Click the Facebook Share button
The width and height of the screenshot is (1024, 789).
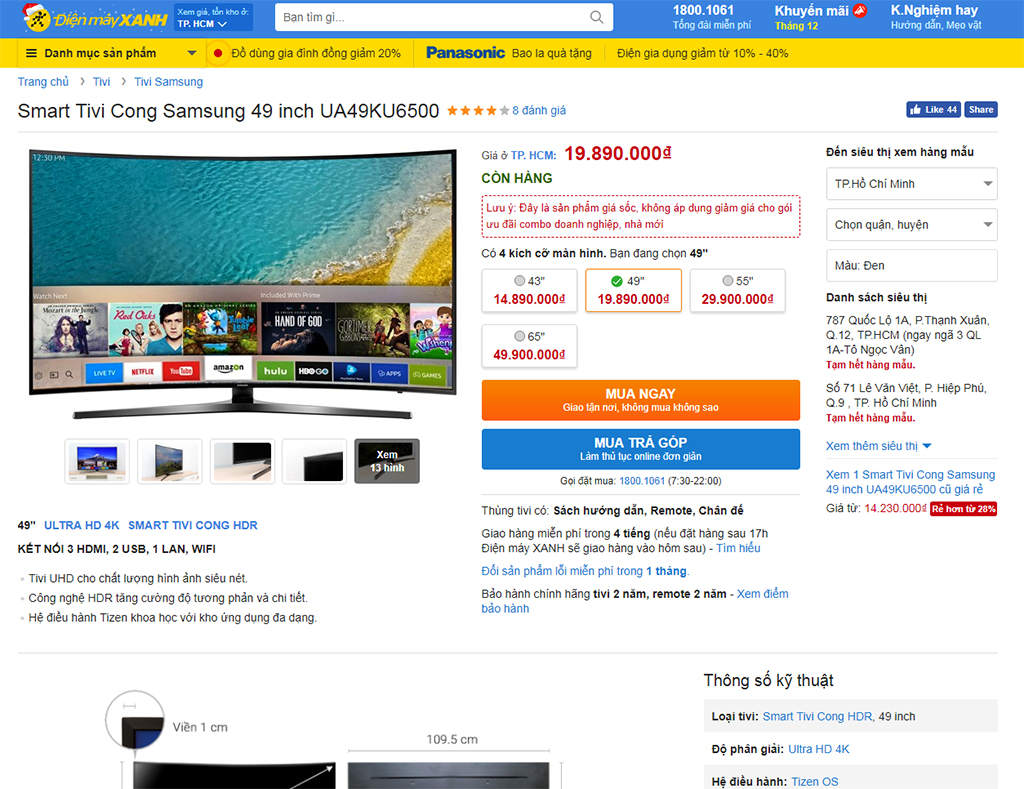tap(981, 110)
